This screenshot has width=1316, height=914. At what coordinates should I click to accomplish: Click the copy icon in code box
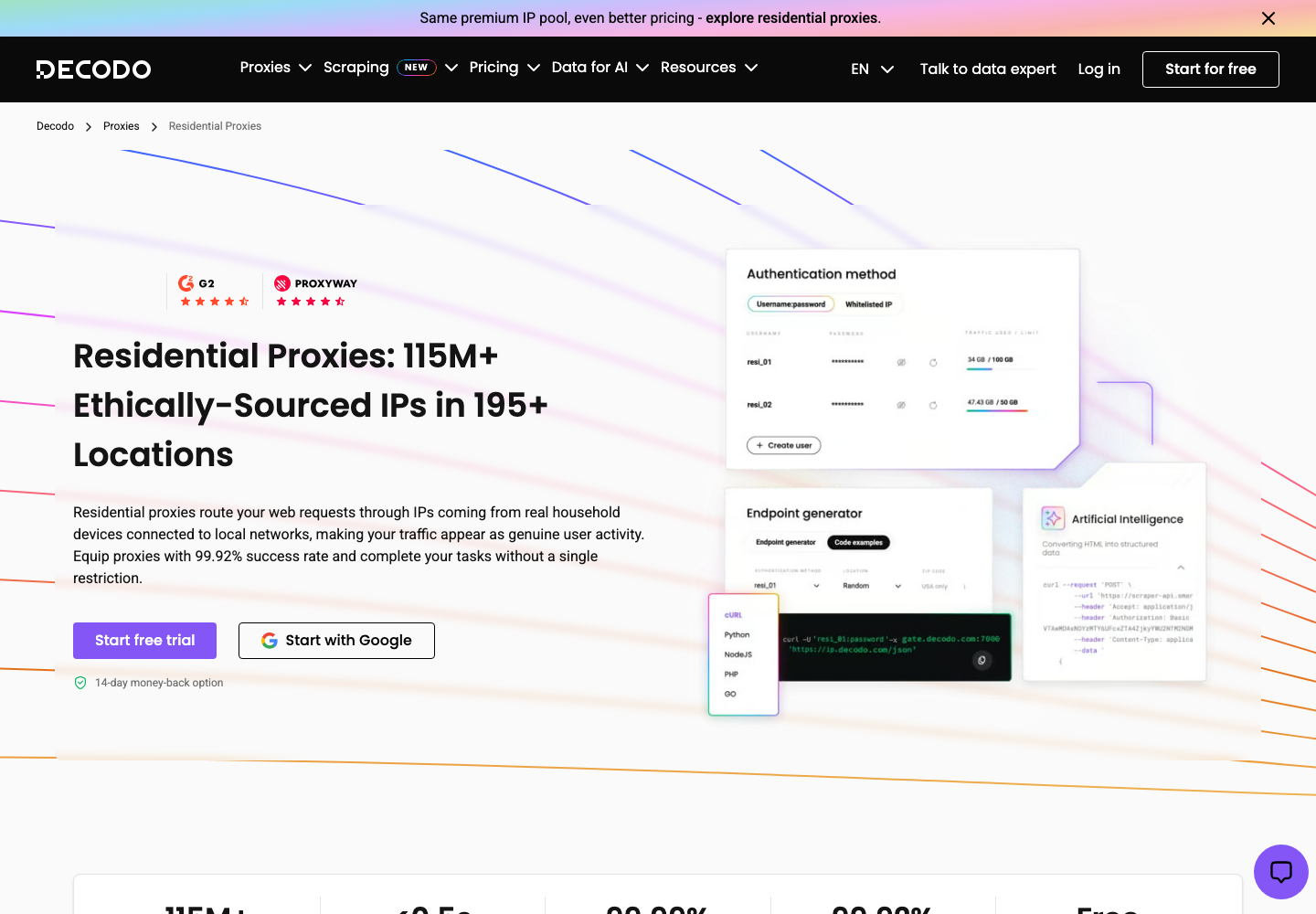[982, 660]
